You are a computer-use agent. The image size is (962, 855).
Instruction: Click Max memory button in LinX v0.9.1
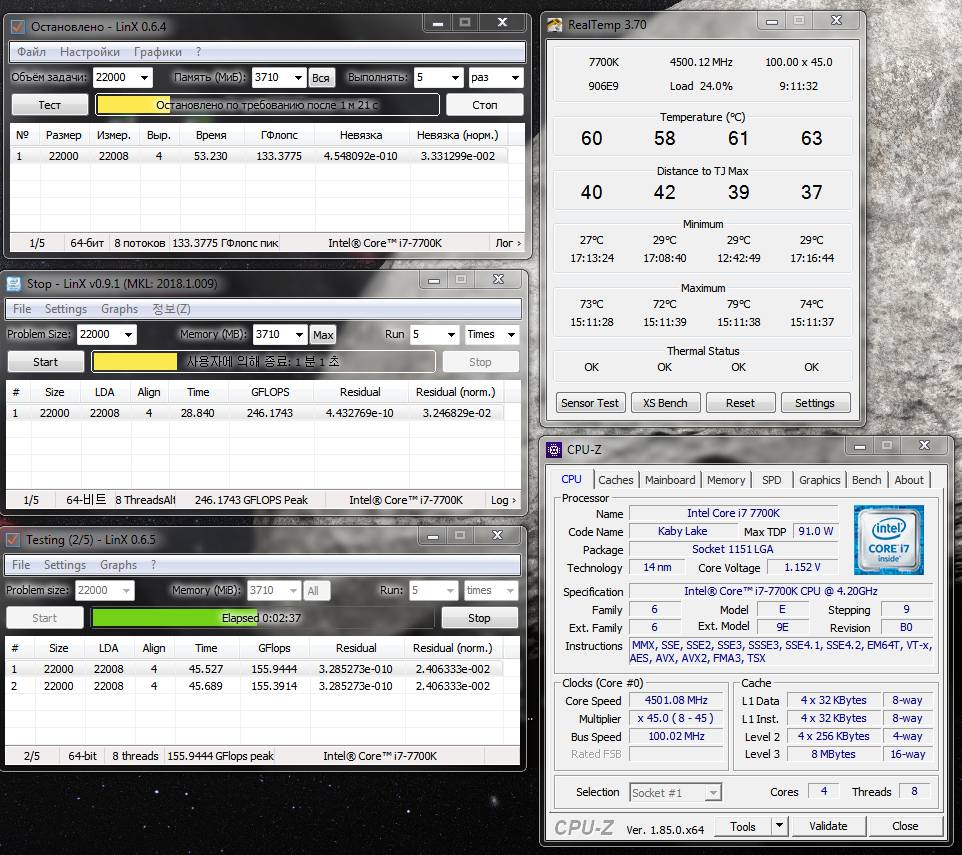pos(323,335)
